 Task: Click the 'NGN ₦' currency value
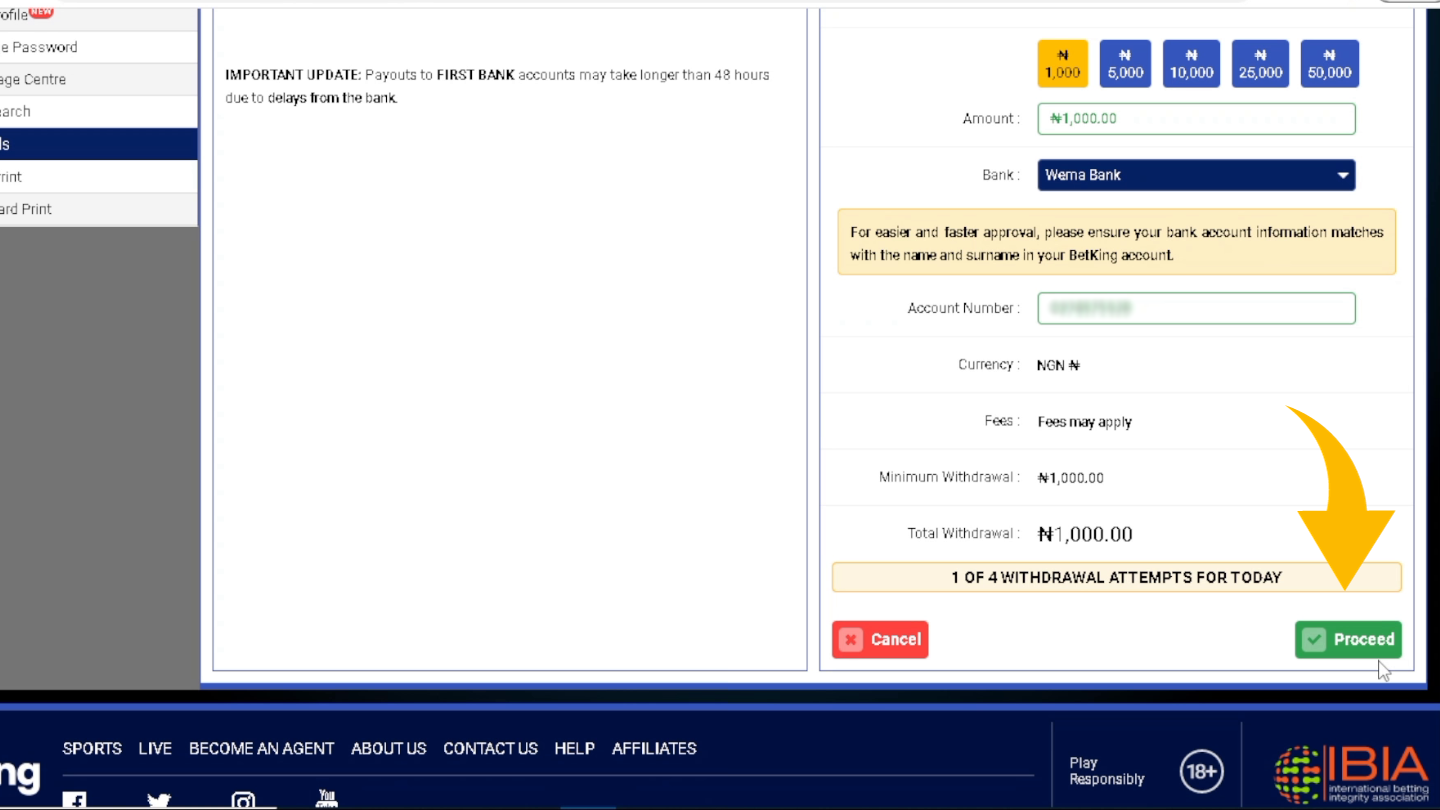point(1058,365)
